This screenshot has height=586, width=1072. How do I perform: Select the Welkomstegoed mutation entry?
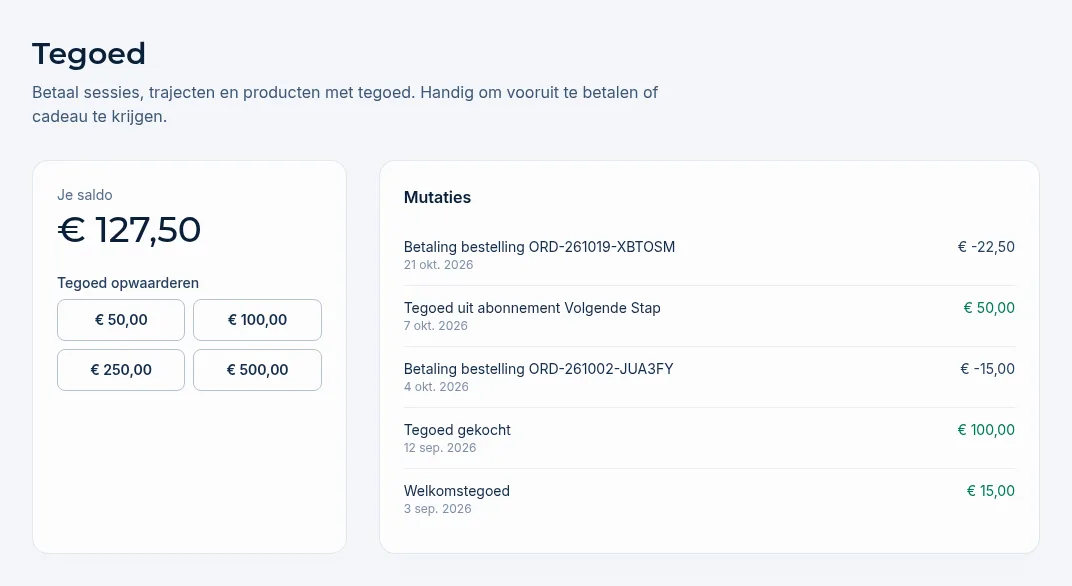click(x=709, y=499)
